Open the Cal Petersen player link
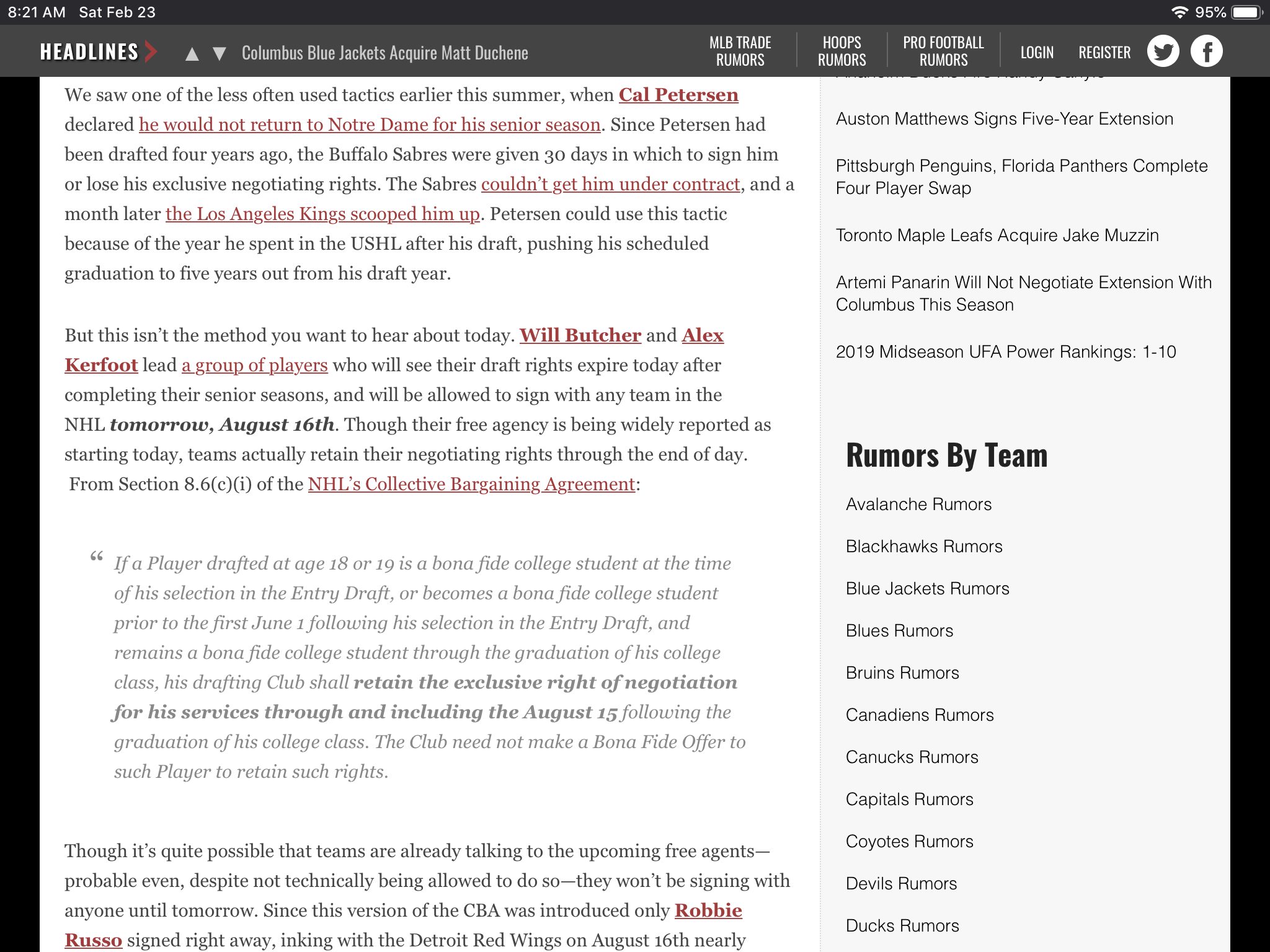This screenshot has height=952, width=1270. coord(678,95)
